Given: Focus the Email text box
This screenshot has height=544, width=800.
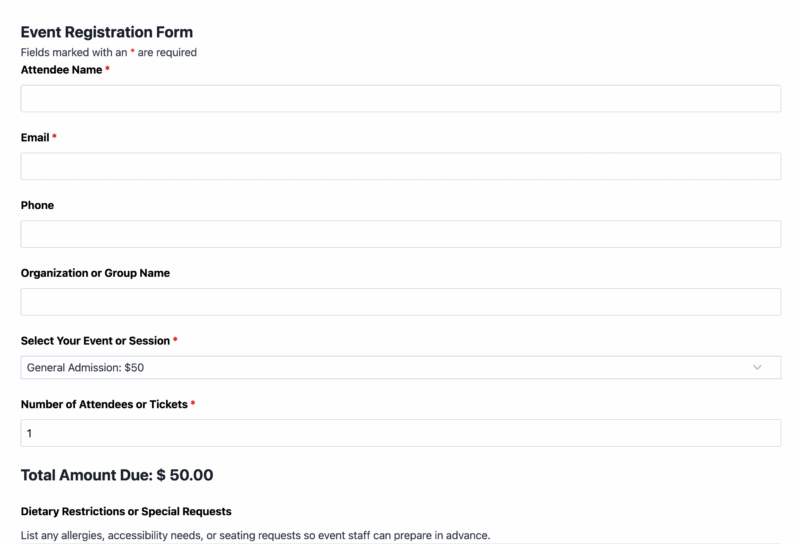Looking at the screenshot, I should tap(401, 166).
